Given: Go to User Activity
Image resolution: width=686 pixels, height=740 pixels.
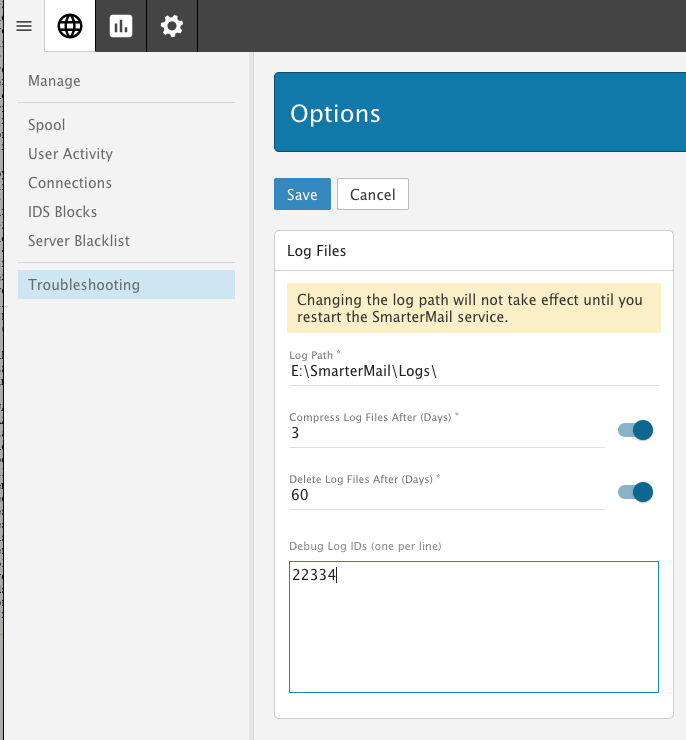Looking at the screenshot, I should [x=70, y=154].
